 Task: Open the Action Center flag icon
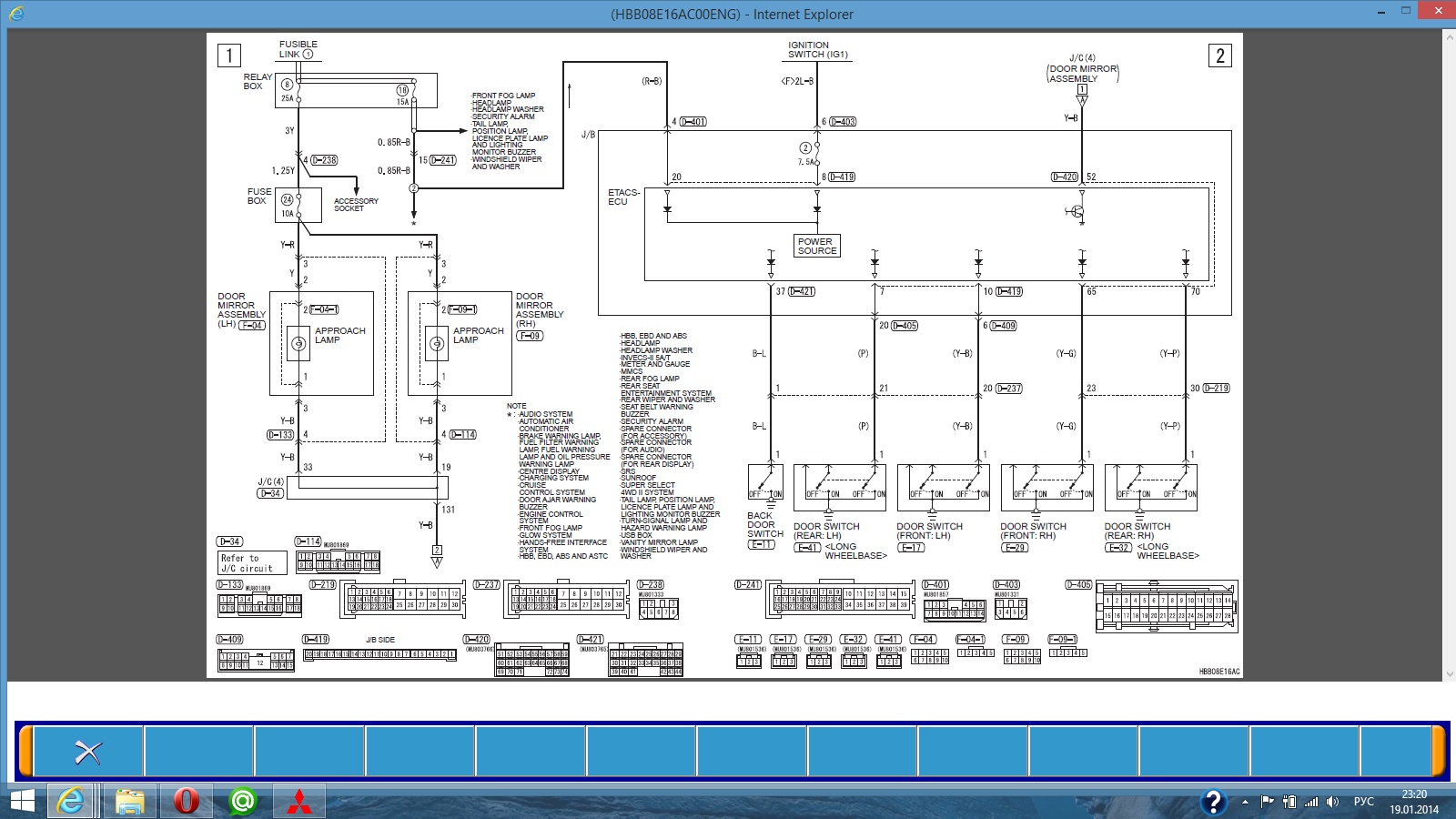point(1267,802)
